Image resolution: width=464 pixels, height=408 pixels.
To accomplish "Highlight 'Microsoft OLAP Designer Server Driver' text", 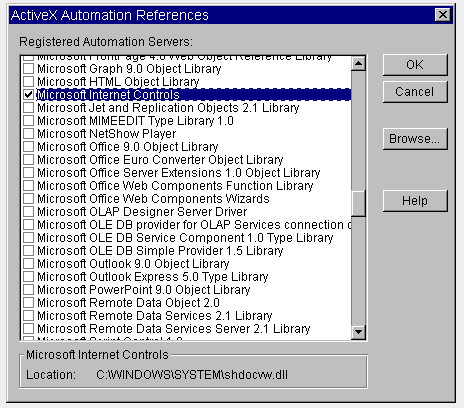I will 142,212.
